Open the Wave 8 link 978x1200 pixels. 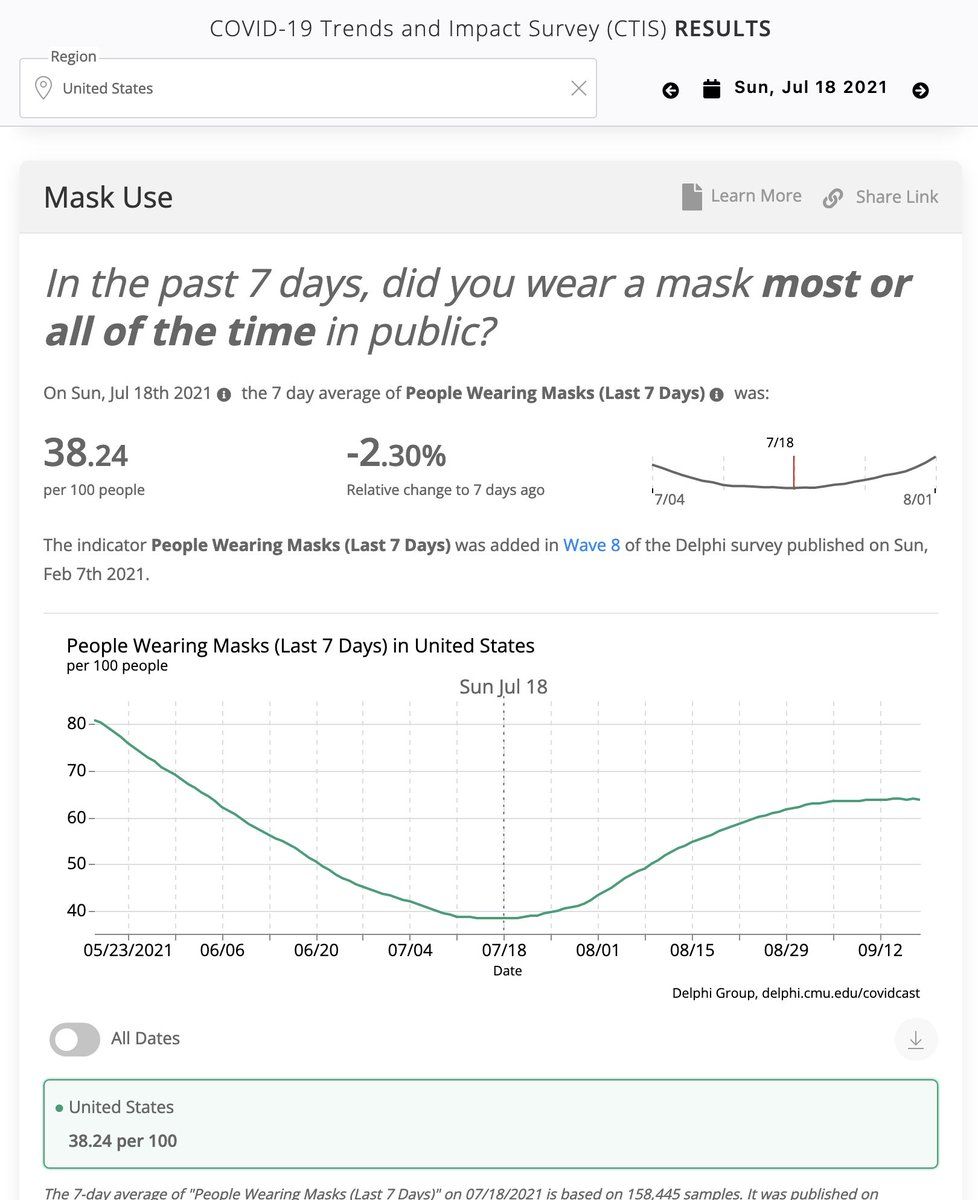pyautogui.click(x=592, y=545)
